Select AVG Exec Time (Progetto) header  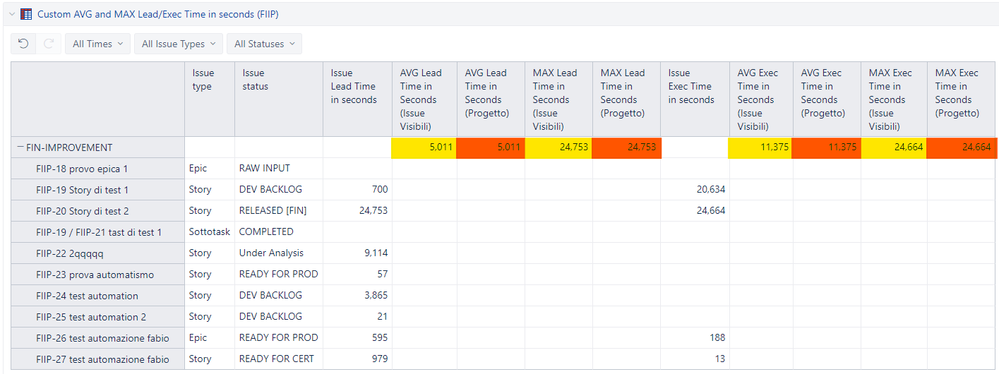pyautogui.click(x=827, y=99)
